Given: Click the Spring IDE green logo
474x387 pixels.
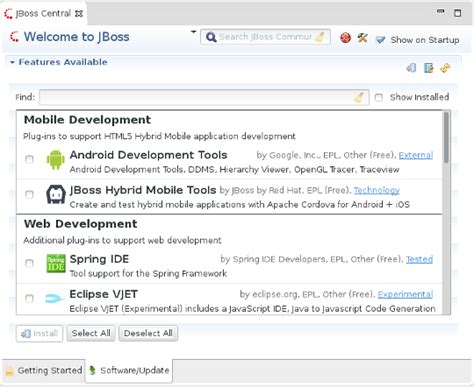Looking at the screenshot, I should coord(56,263).
